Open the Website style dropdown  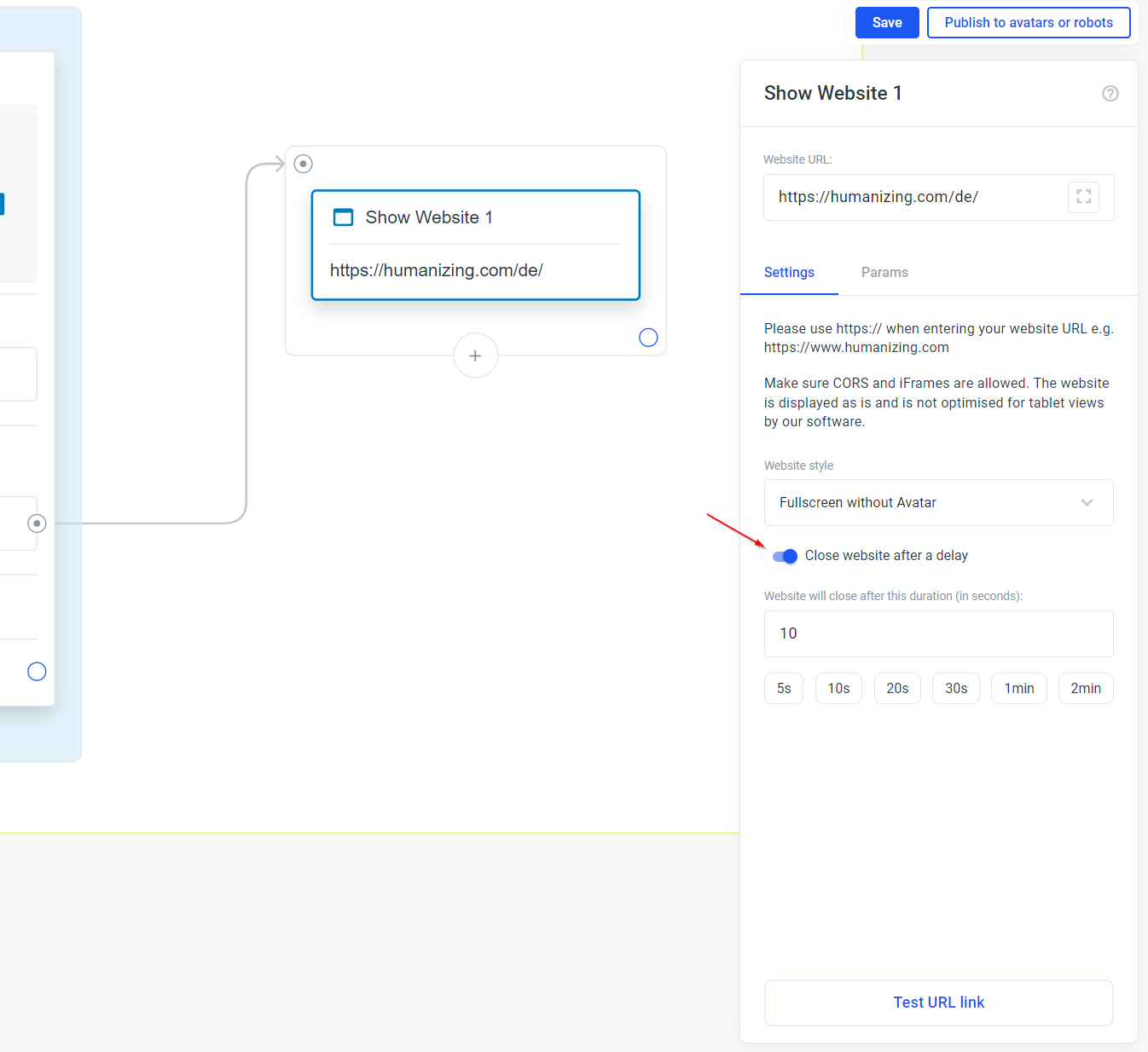click(x=938, y=503)
